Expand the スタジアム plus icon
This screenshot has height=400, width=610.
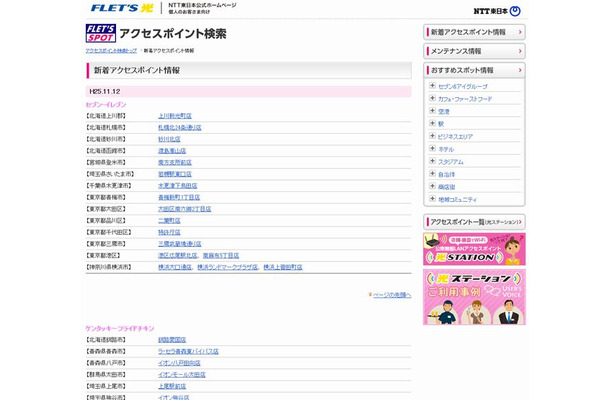tap(432, 161)
